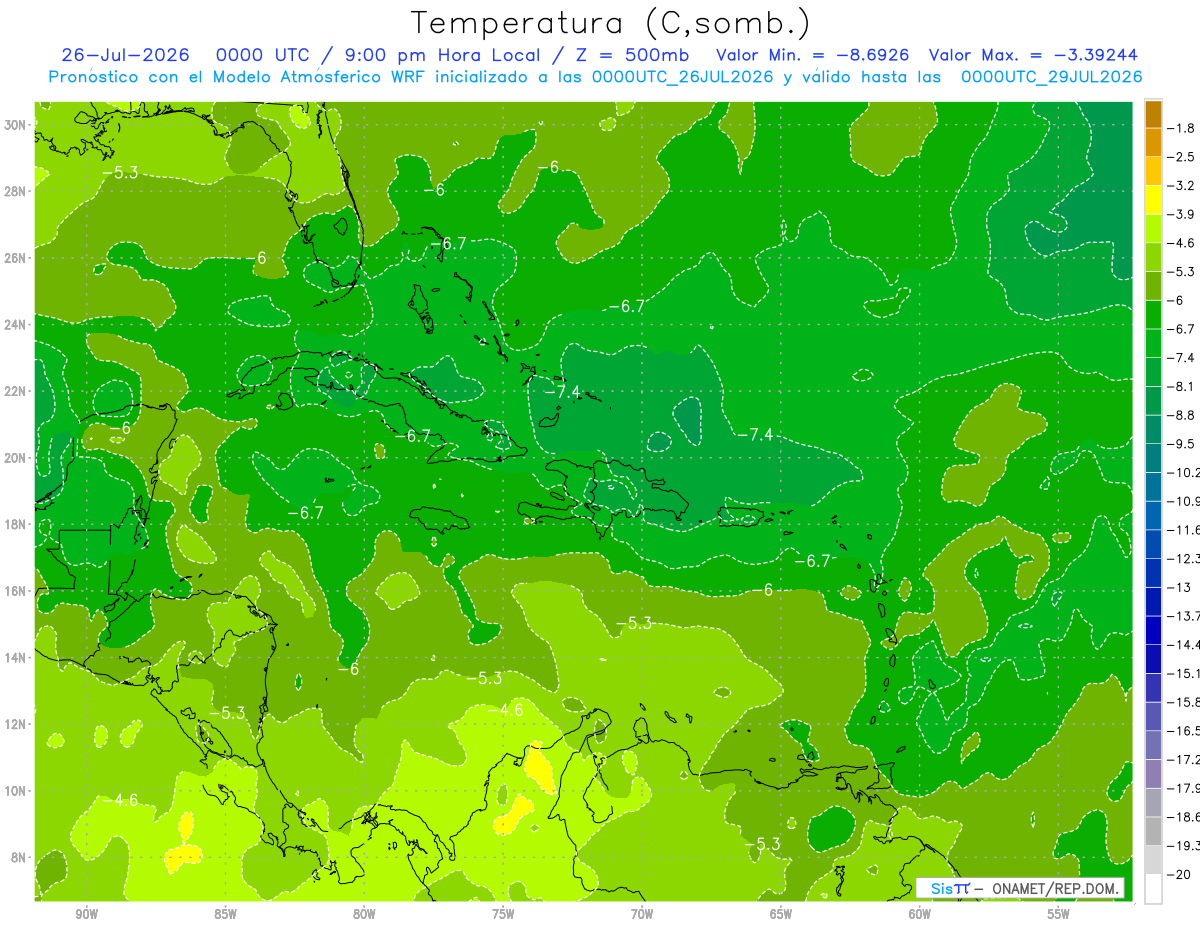Image resolution: width=1200 pixels, height=927 pixels.
Task: Click the -8.8 colorbar legend value
Action: tap(1181, 414)
